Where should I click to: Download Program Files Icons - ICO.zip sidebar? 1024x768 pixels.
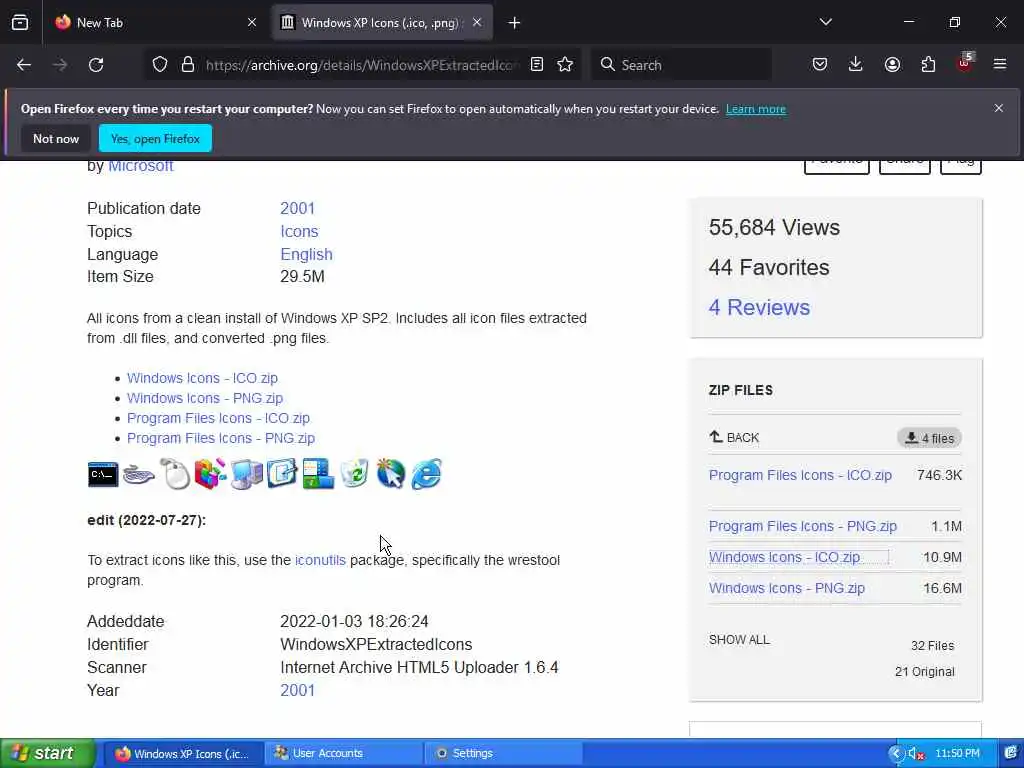click(800, 475)
